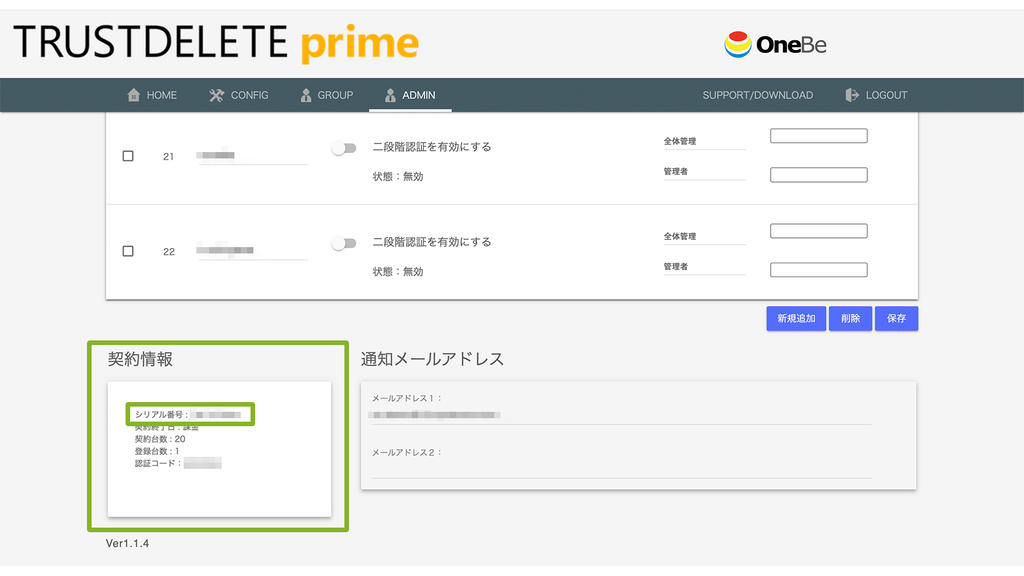Click the 新規追加 button
The image size is (1024, 576).
point(796,319)
